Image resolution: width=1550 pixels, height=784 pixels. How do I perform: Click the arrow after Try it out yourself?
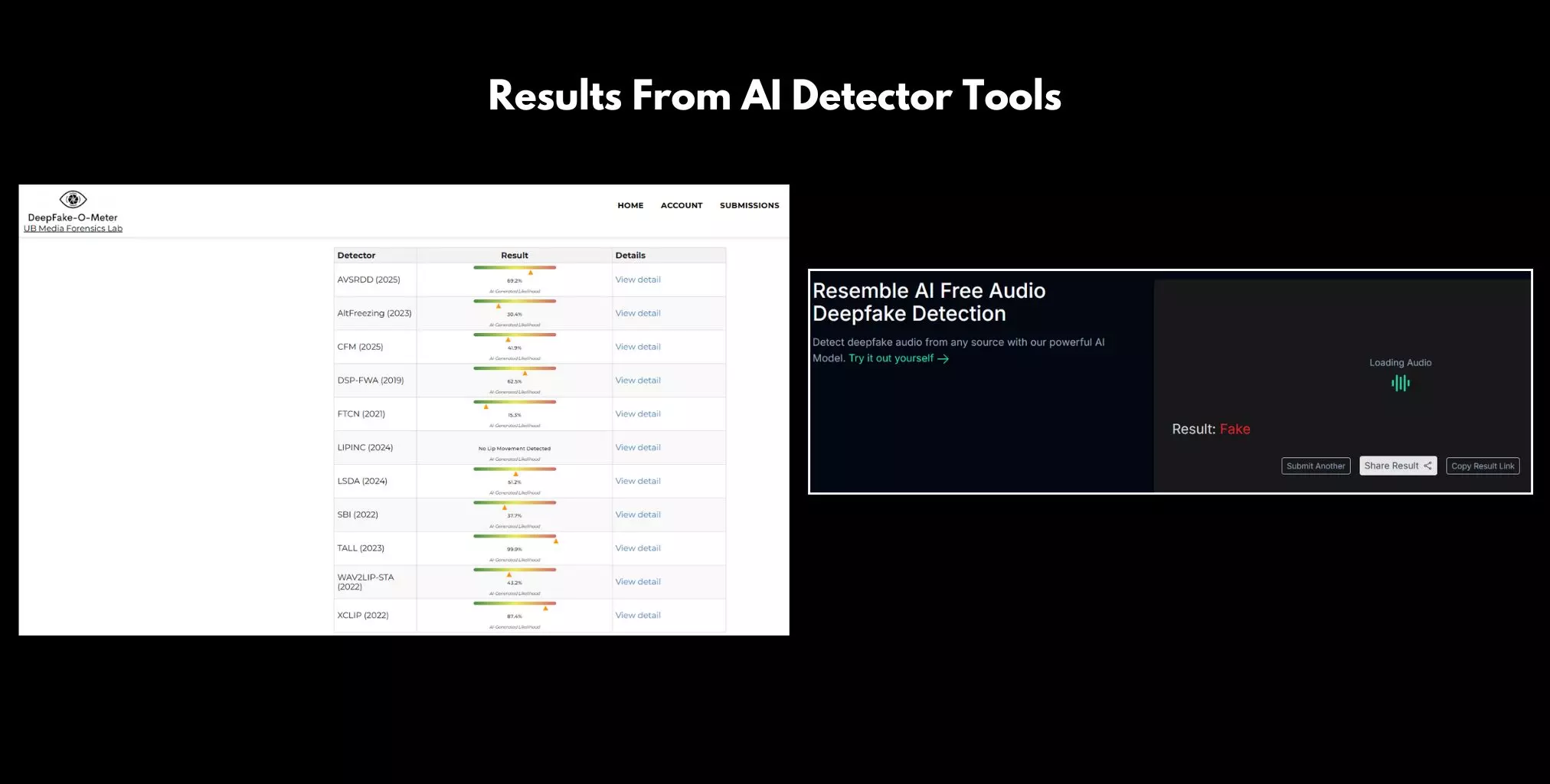(x=943, y=359)
